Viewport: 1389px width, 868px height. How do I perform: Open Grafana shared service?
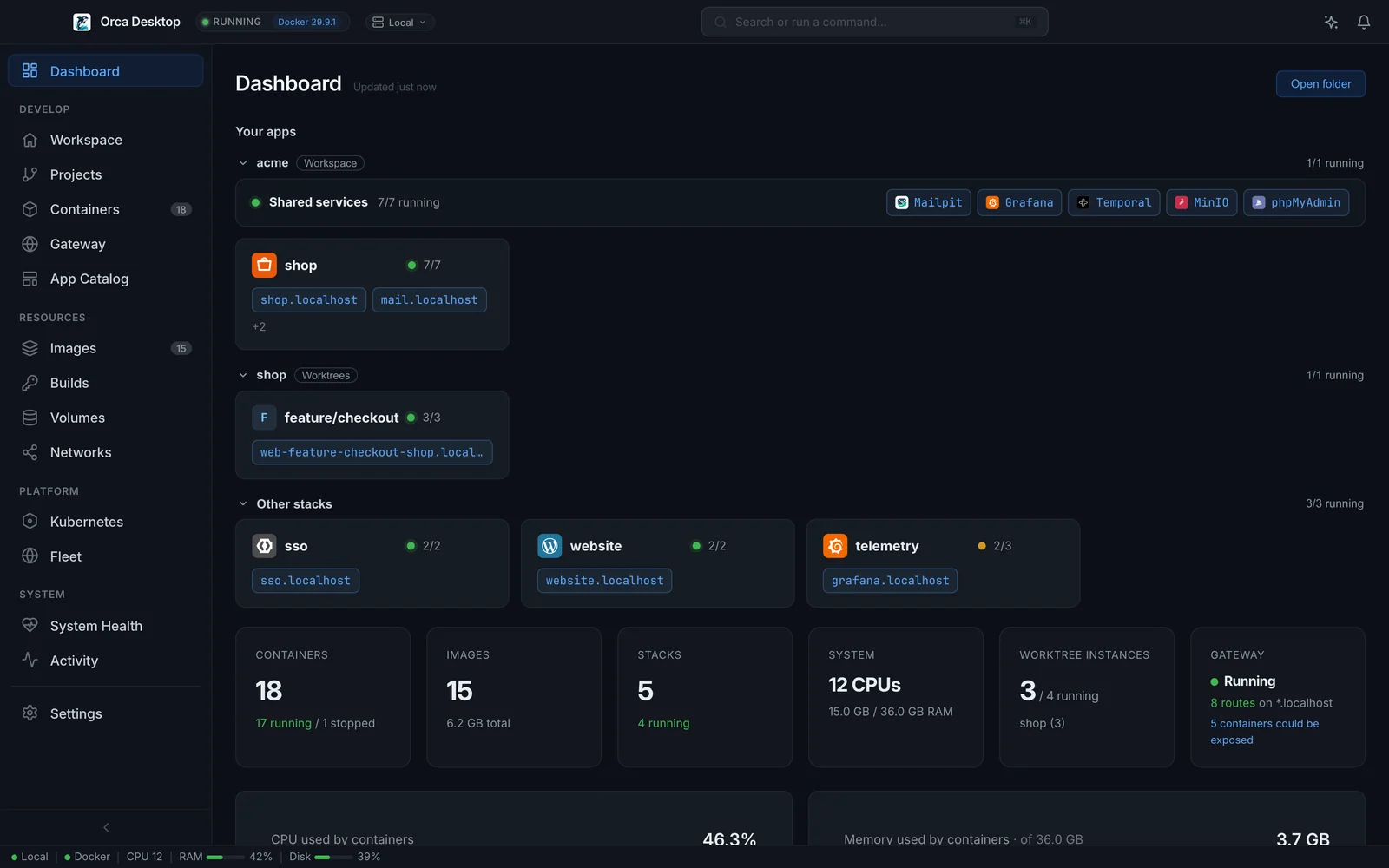(1019, 202)
